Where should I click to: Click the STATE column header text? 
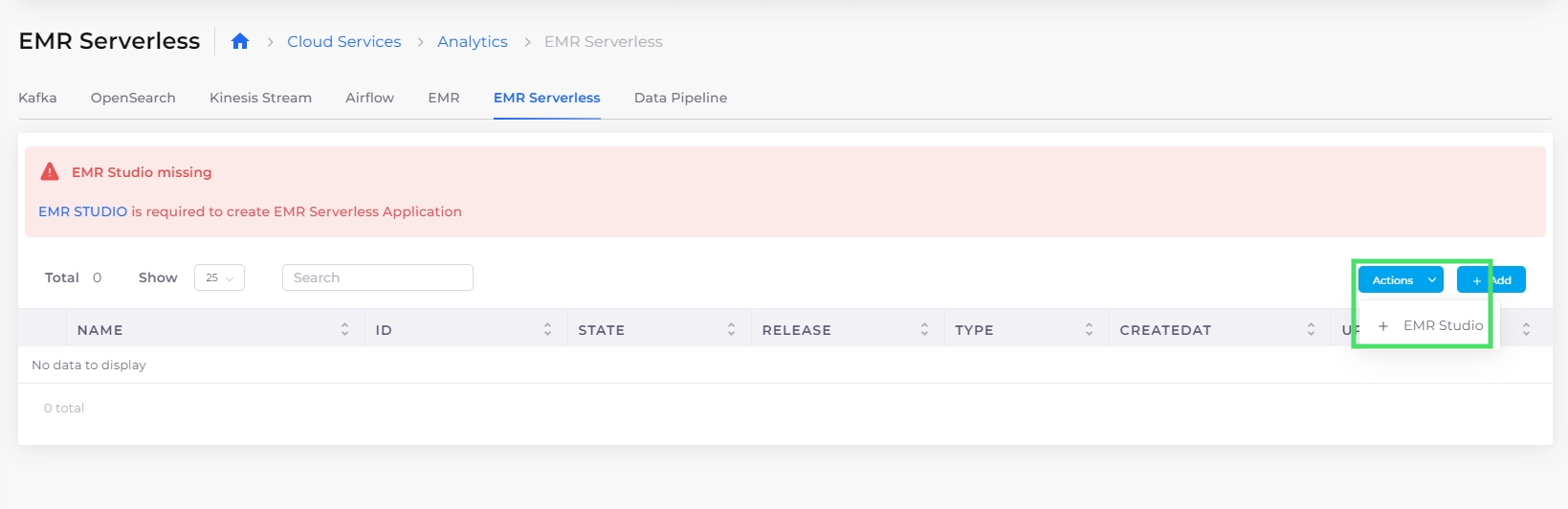(x=601, y=330)
